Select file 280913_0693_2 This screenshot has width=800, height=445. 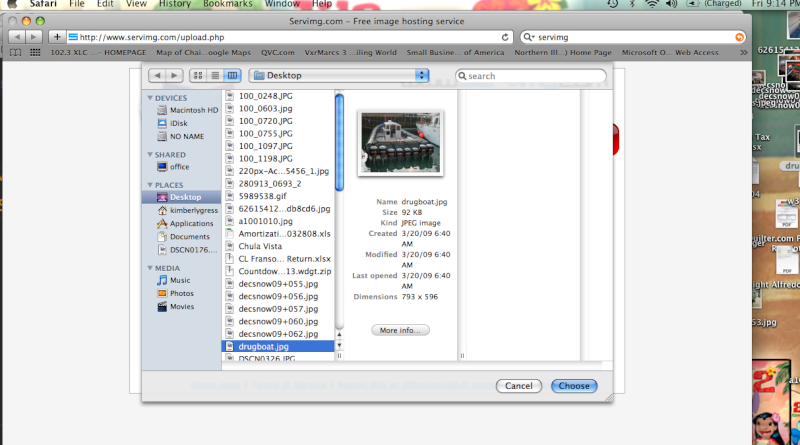279,184
